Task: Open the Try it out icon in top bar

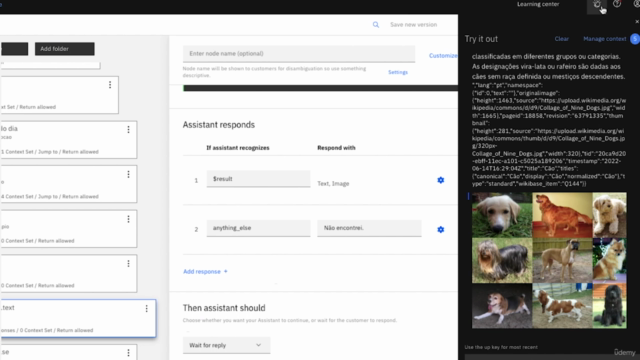Action: click(x=597, y=5)
